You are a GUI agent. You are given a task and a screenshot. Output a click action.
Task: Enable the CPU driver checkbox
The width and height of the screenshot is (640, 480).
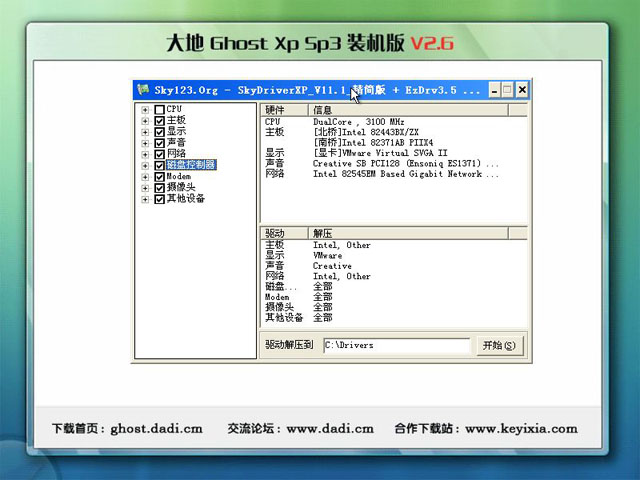(x=160, y=109)
